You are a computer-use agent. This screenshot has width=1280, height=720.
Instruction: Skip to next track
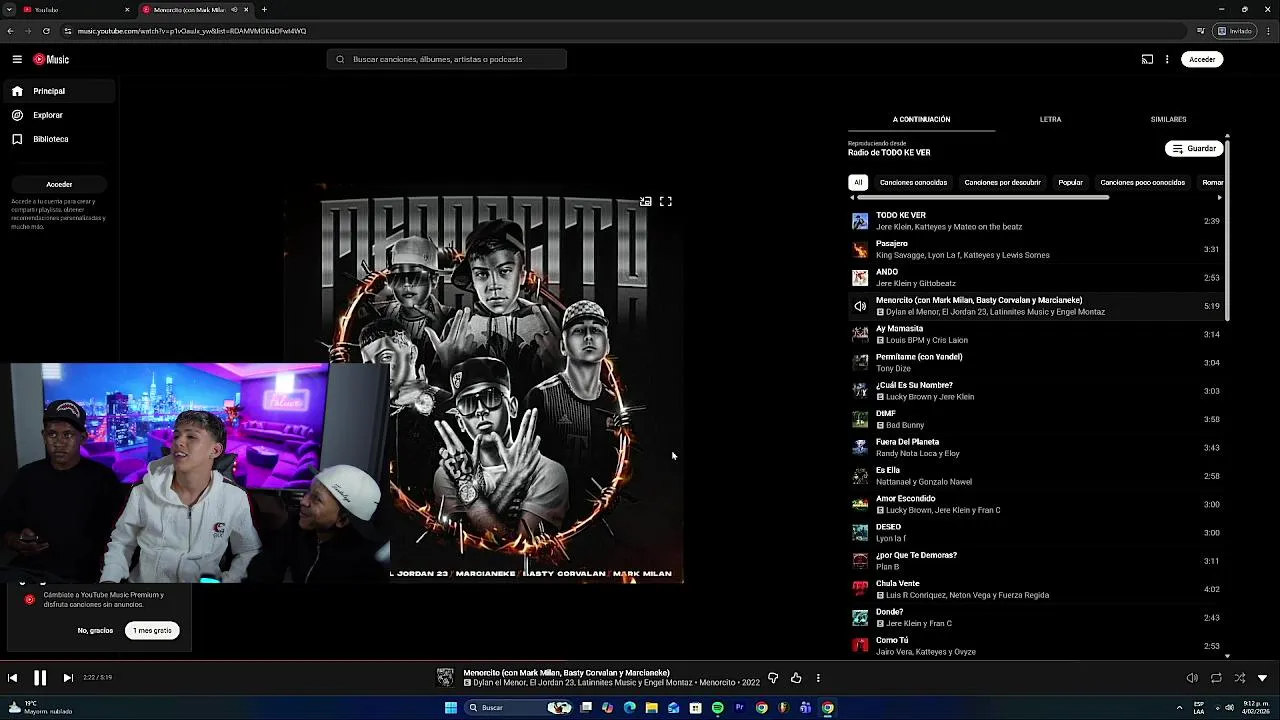(68, 678)
